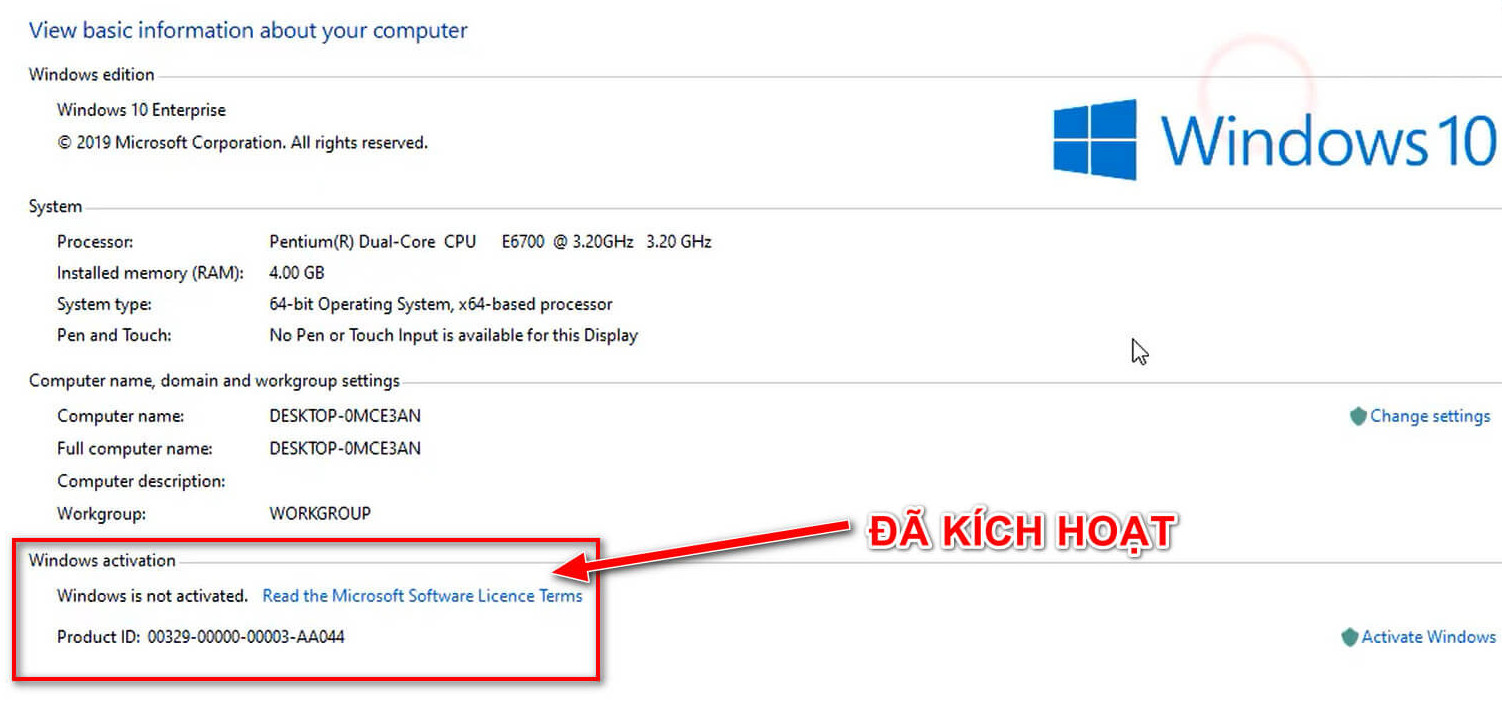Click the shield icon beside Change settings
This screenshot has width=1502, height=725.
coord(1358,416)
